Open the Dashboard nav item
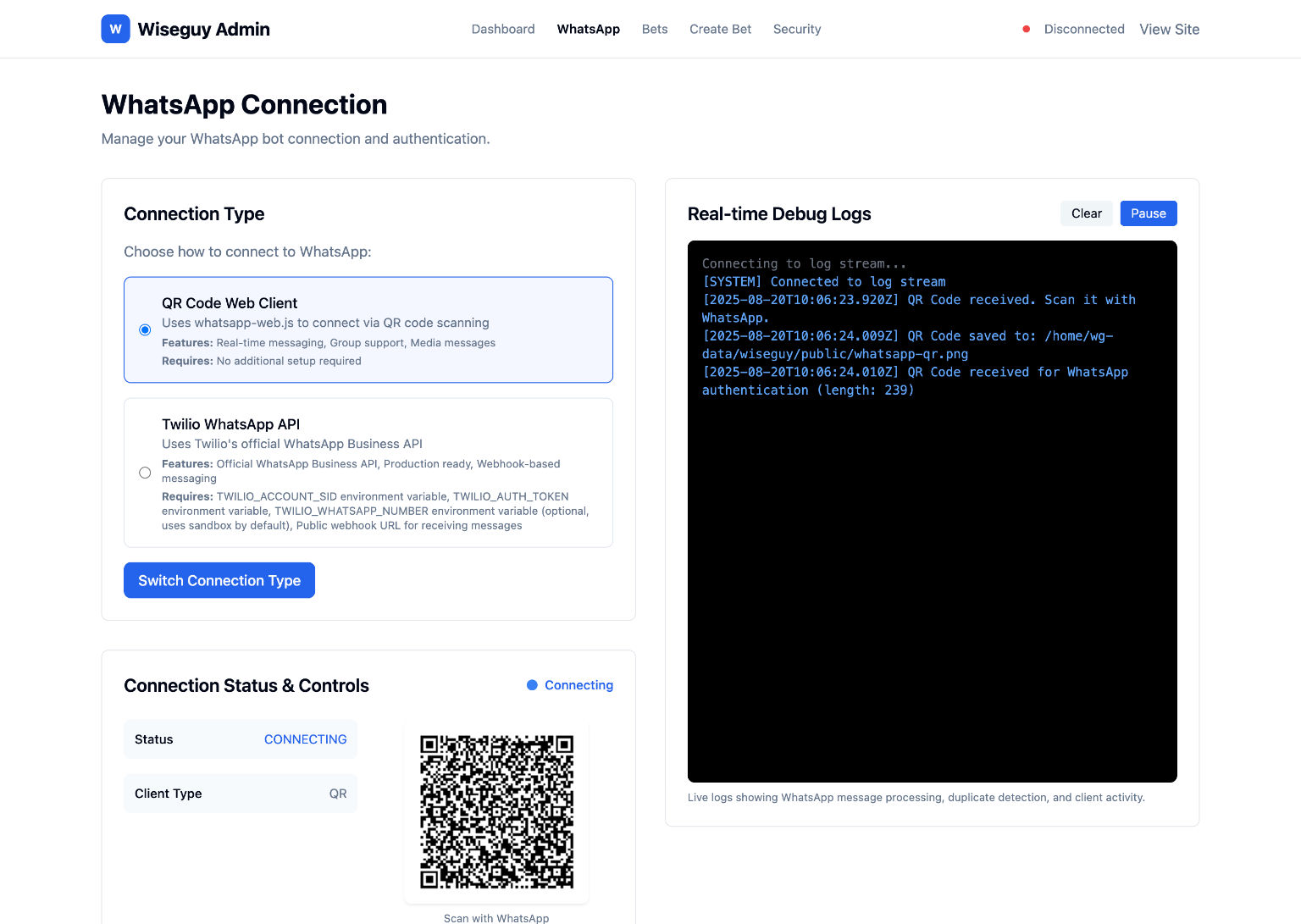 503,29
